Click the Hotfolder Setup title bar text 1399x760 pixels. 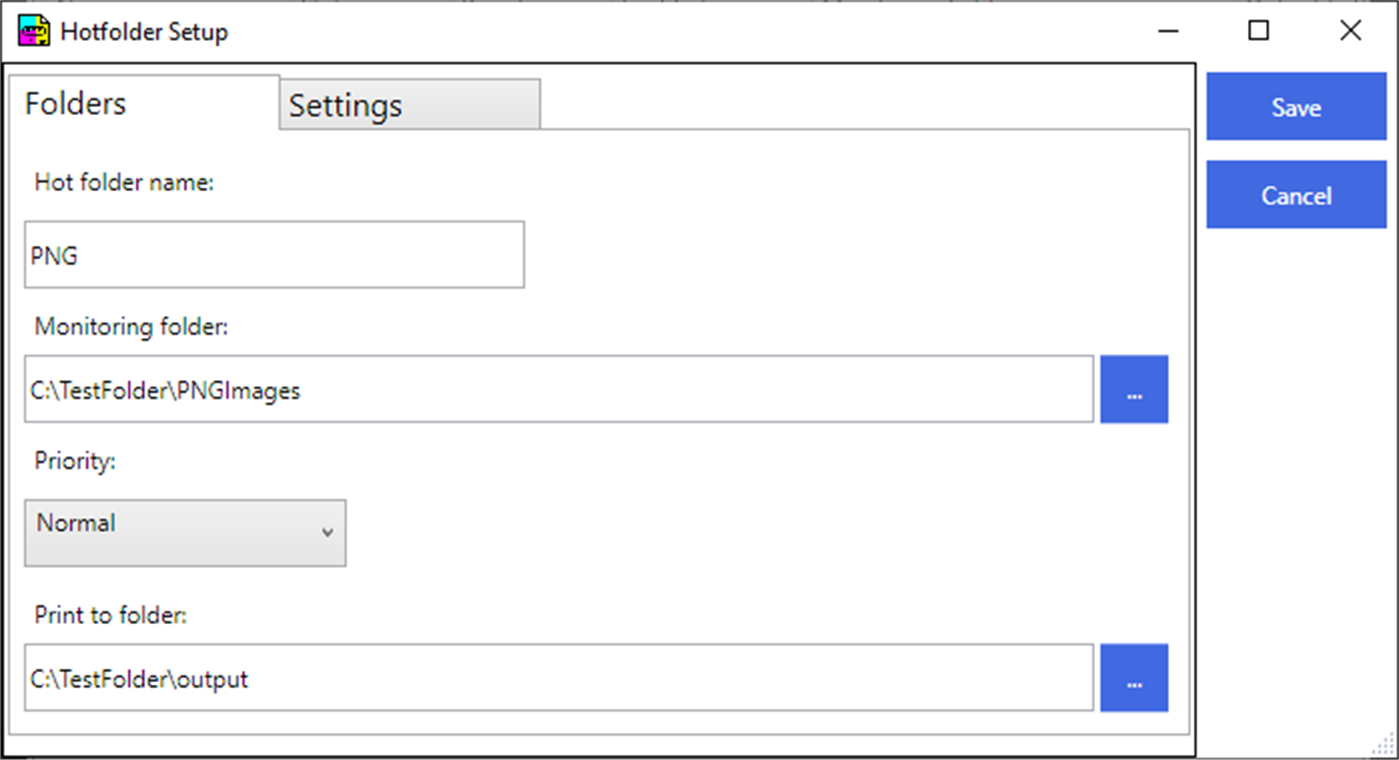pos(144,31)
